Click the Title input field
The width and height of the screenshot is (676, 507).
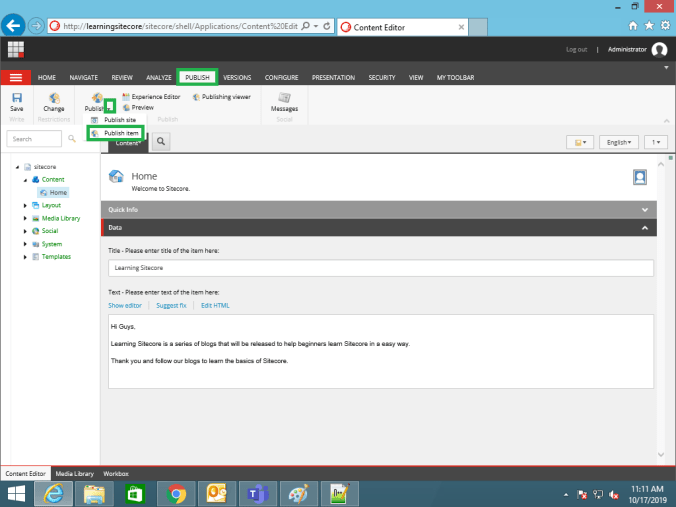[380, 268]
